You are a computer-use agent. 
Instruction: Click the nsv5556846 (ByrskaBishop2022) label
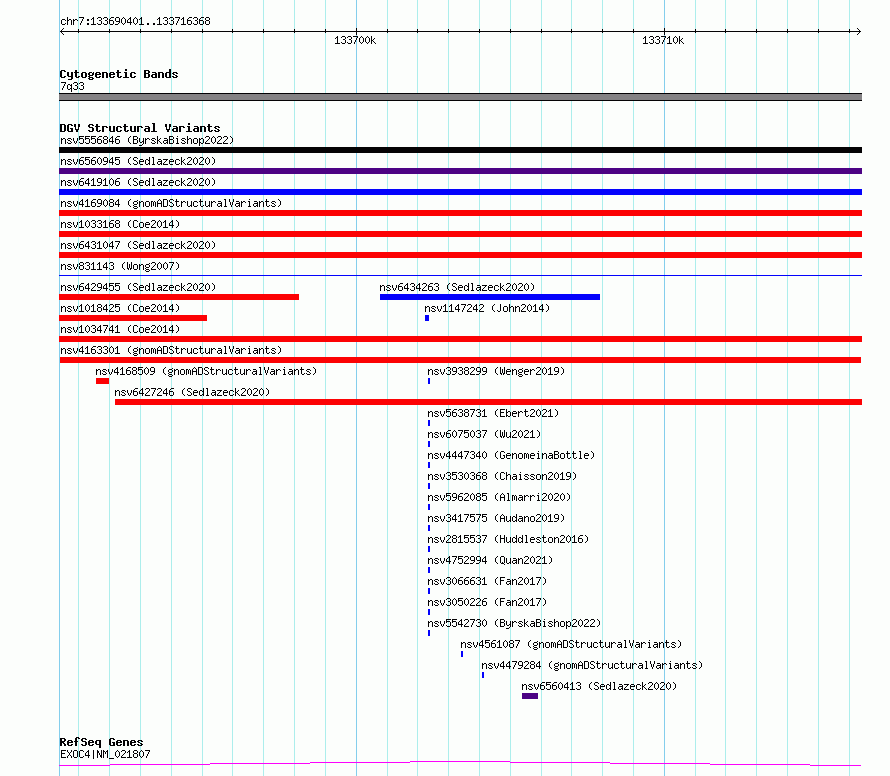(x=147, y=140)
